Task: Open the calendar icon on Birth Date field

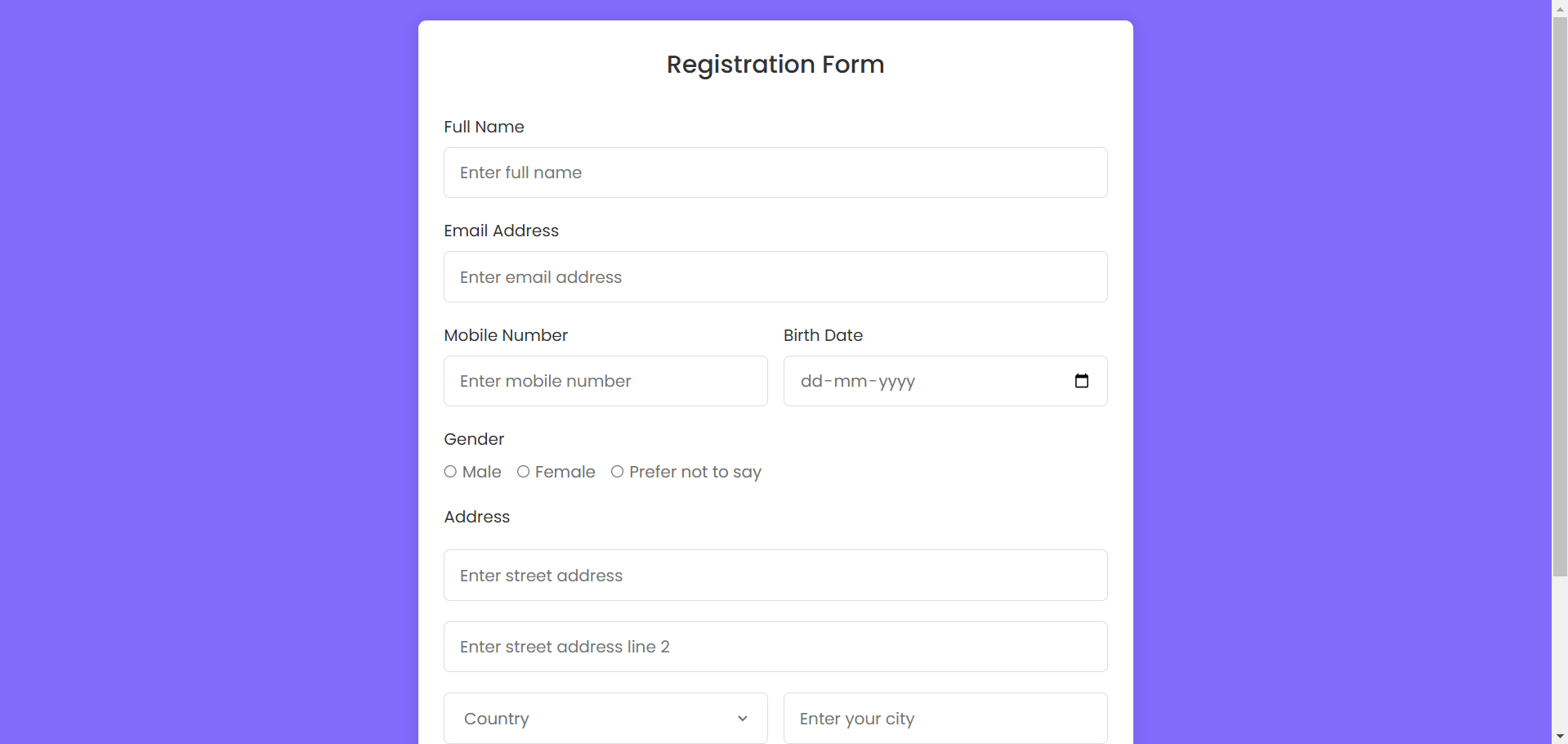Action: tap(1081, 381)
